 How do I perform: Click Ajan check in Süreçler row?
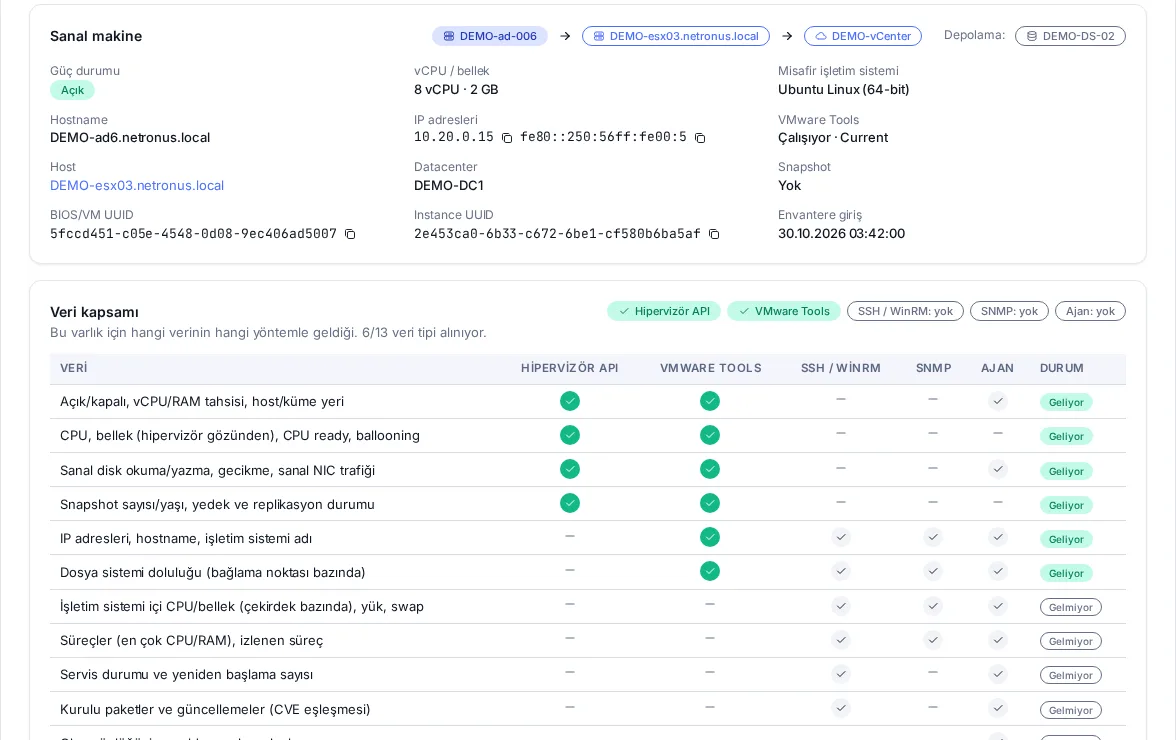(x=998, y=640)
